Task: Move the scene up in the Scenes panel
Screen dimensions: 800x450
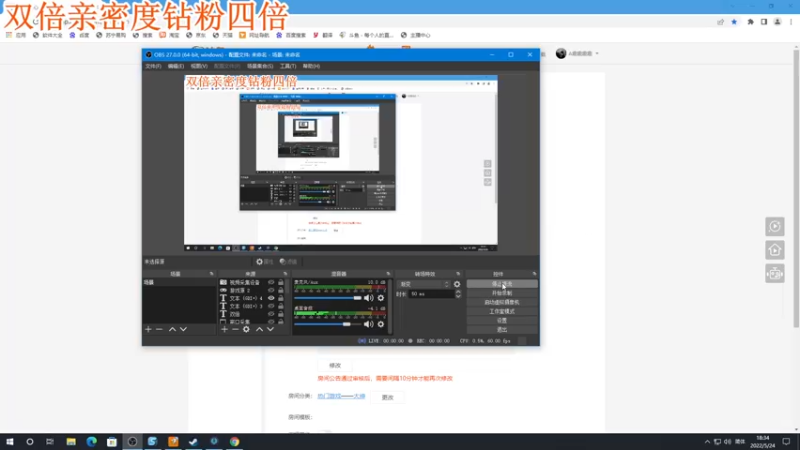Action: click(x=172, y=330)
